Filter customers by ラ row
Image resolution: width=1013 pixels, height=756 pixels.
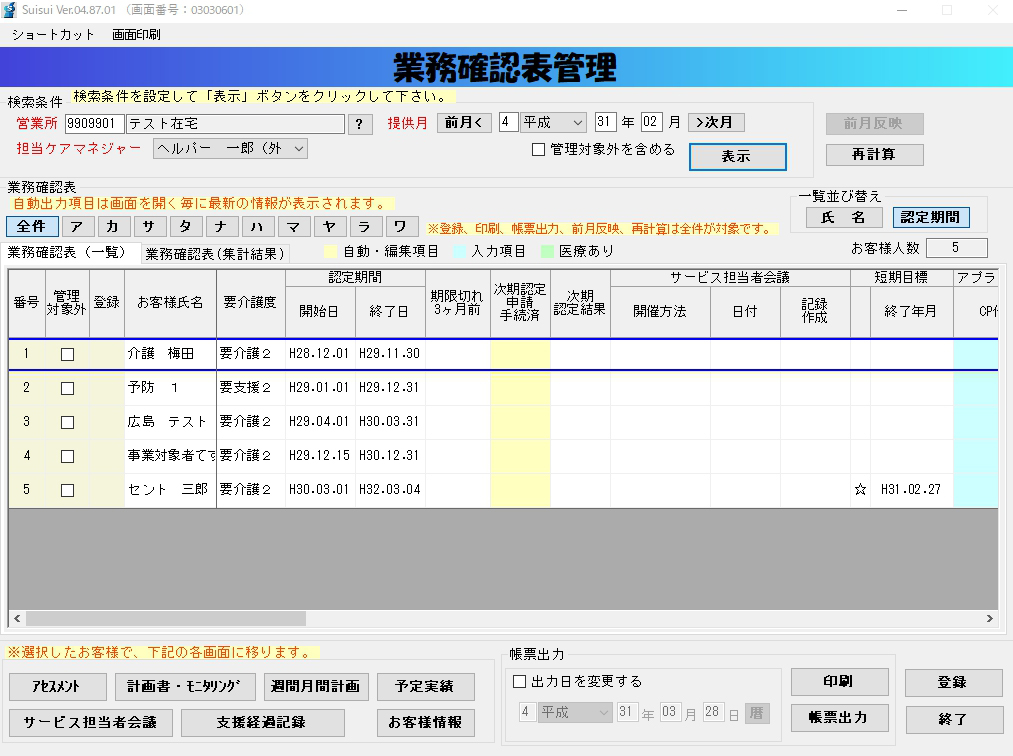tap(365, 227)
